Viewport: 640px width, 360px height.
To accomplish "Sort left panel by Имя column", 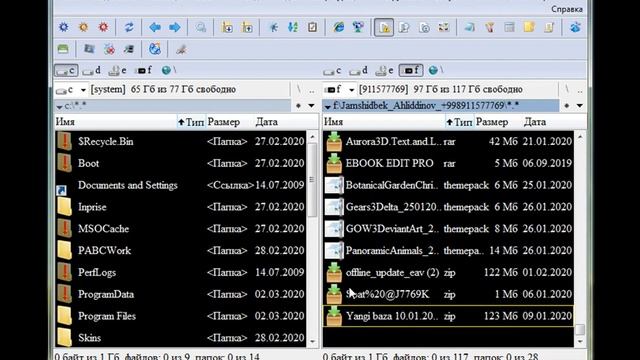I will 116,122.
